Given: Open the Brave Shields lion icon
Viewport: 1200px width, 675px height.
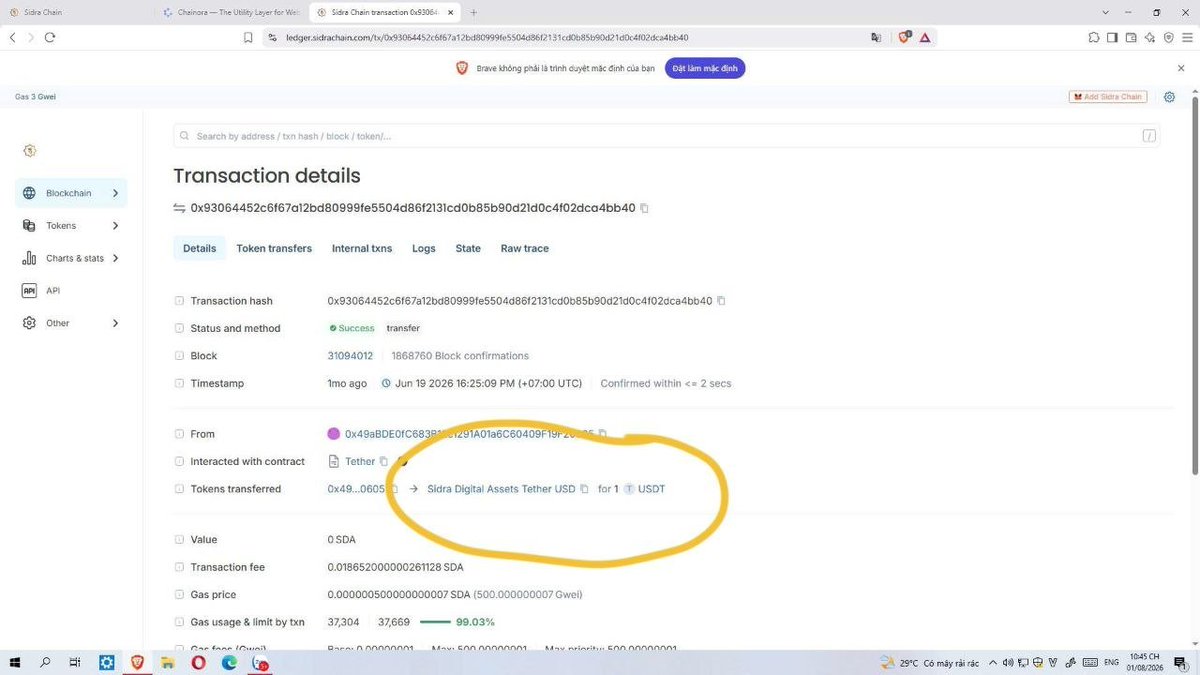Looking at the screenshot, I should coord(904,37).
